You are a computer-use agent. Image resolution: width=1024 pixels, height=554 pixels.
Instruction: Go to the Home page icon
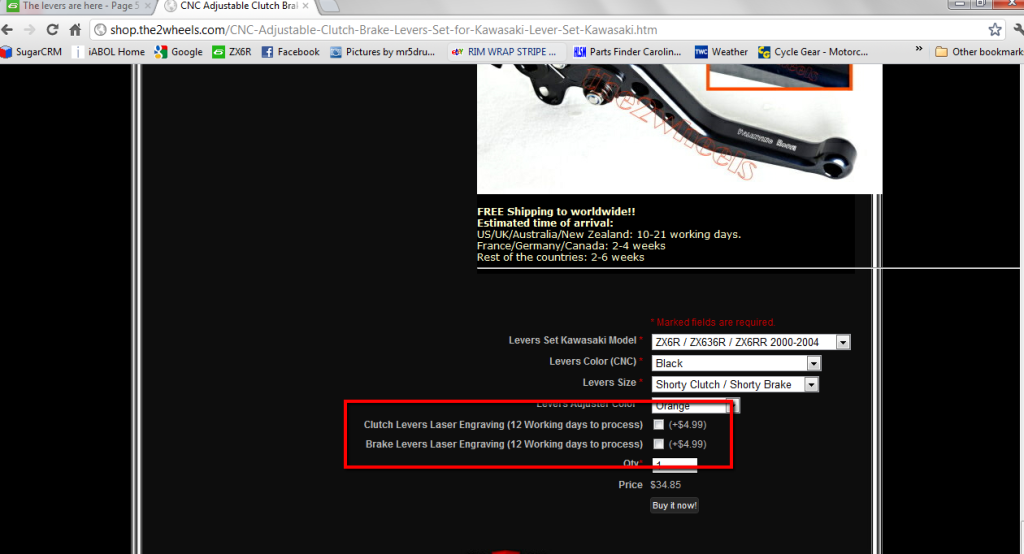[74, 30]
